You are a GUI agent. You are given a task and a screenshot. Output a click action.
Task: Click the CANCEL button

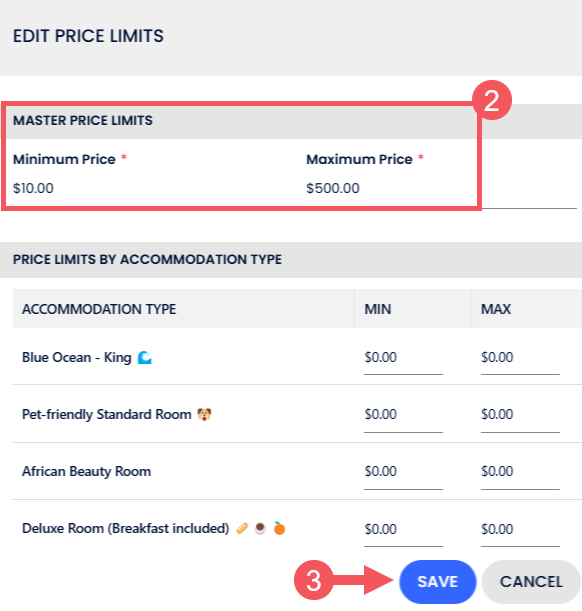coord(531,581)
